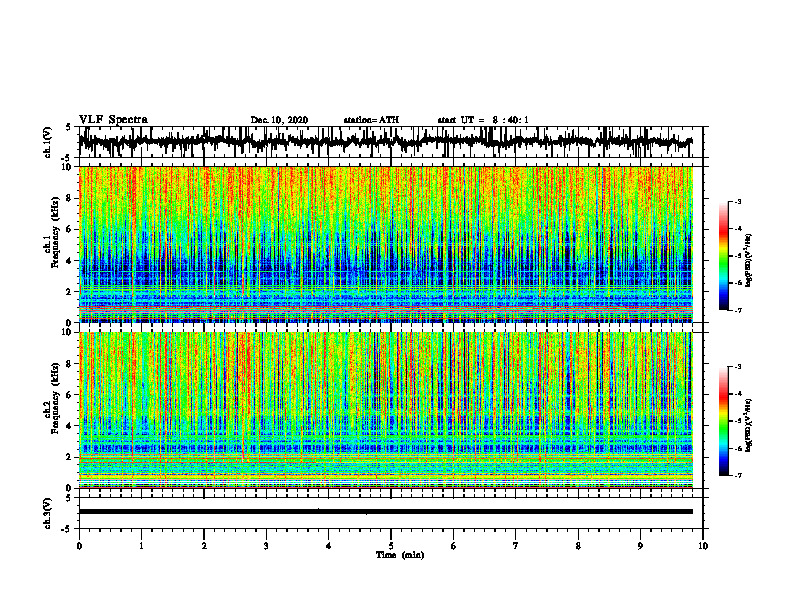Image resolution: width=792 pixels, height=612 pixels.
Task: Click the ch.3 flat black waveform trace
Action: [x=386, y=512]
